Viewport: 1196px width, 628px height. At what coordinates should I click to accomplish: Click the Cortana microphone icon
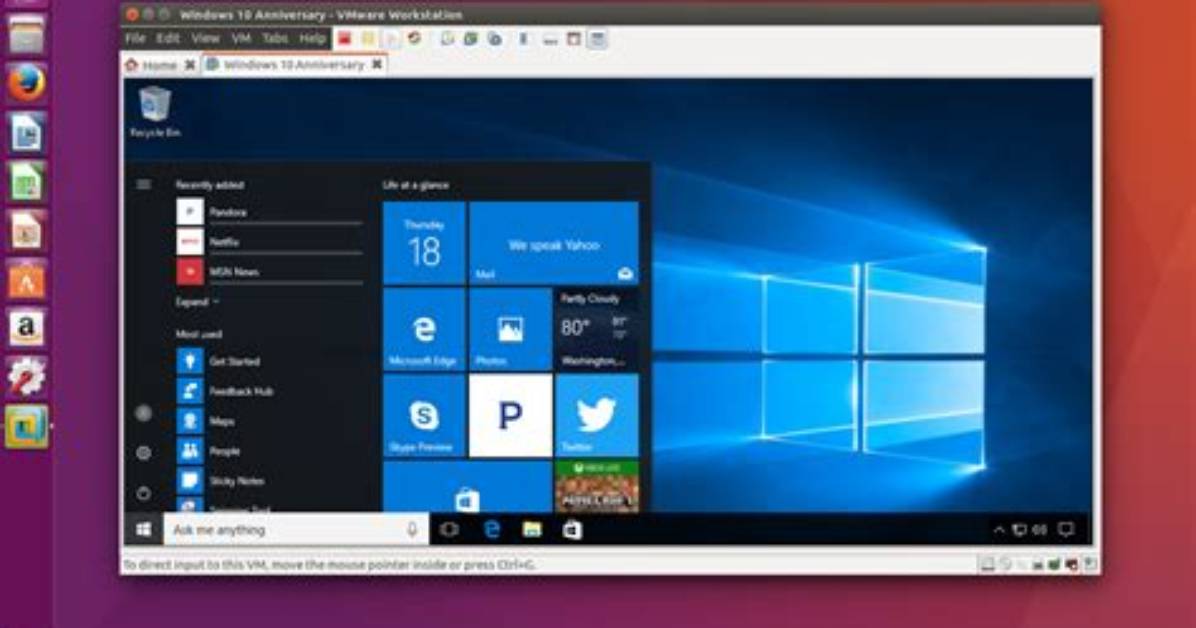click(x=412, y=530)
